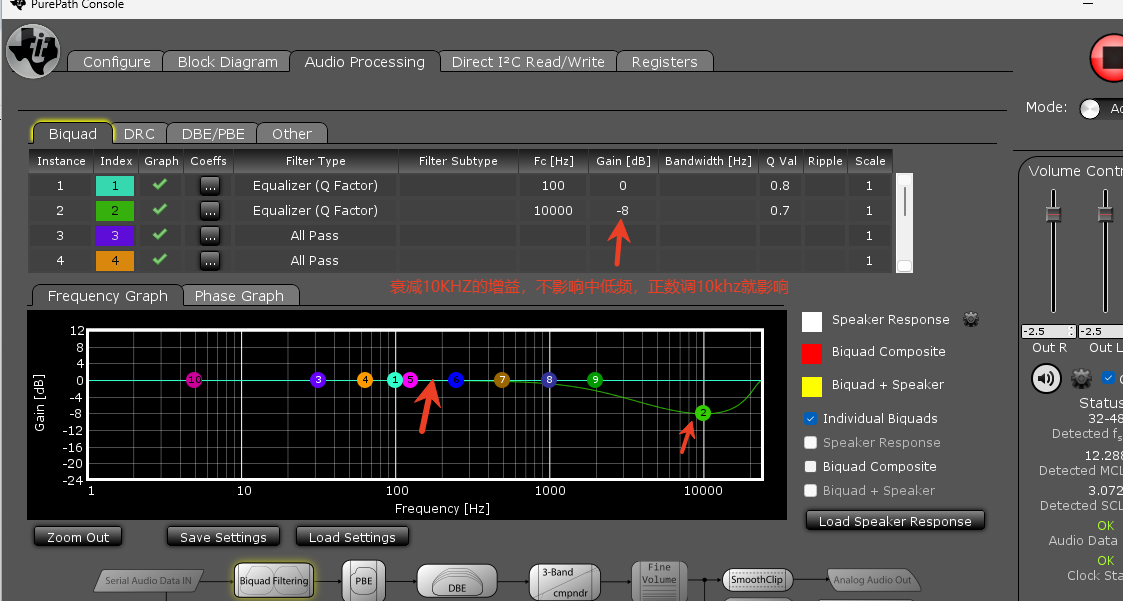Toggle the Mode switch
This screenshot has width=1123, height=601.
tap(1090, 109)
